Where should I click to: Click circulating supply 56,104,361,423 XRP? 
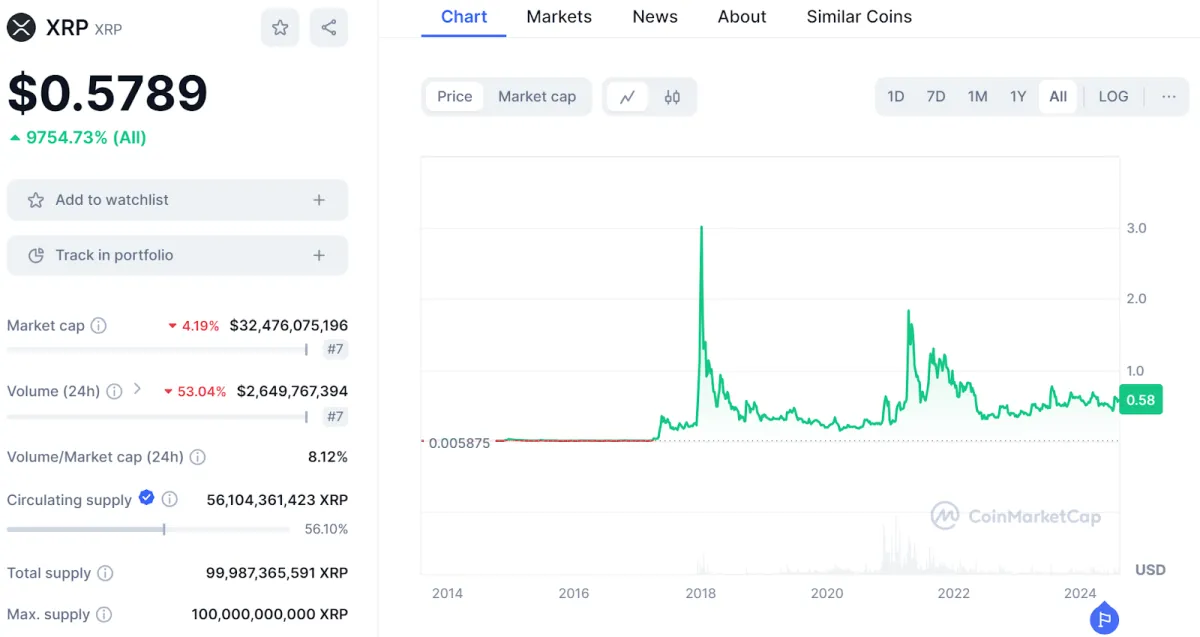(x=277, y=499)
